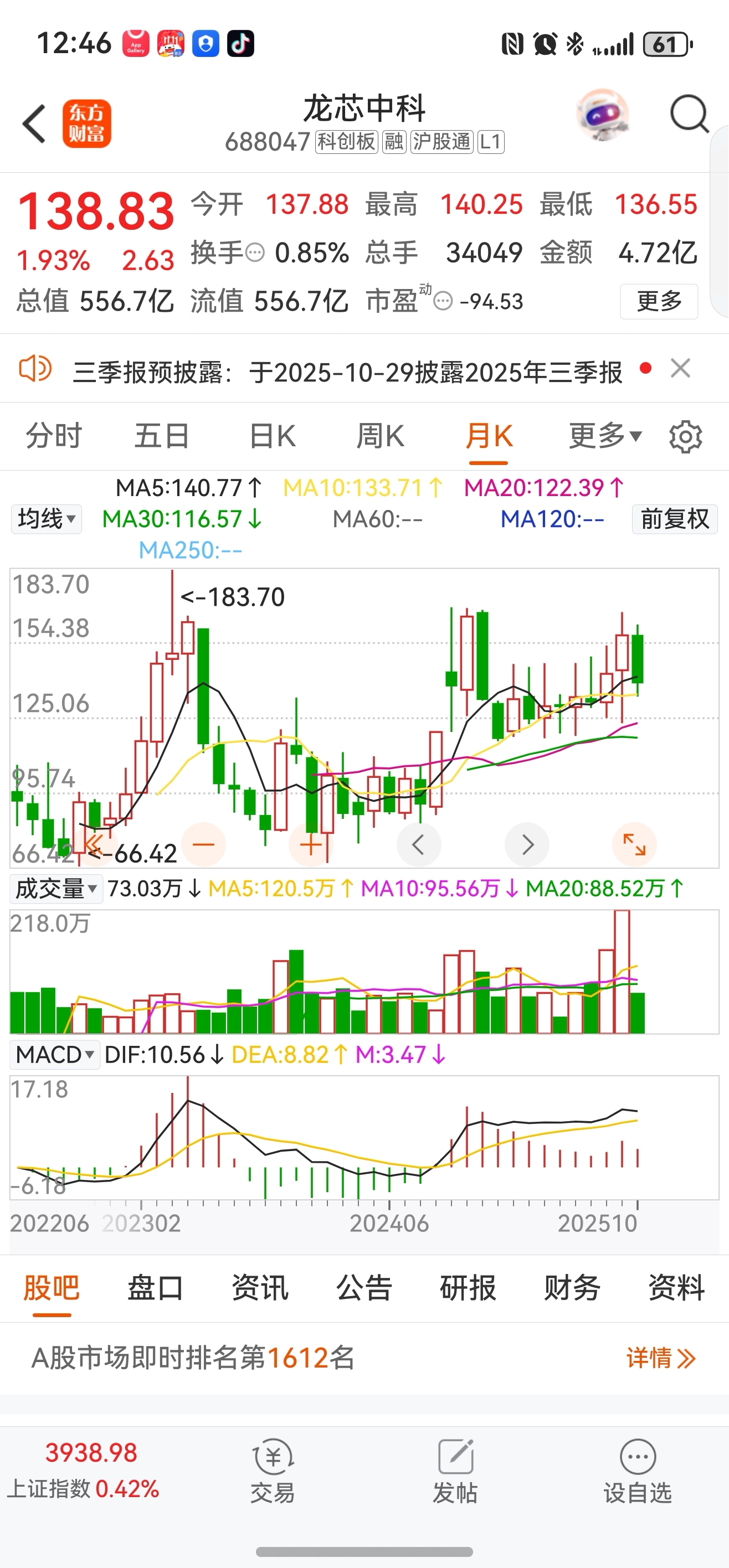Tap the DIF:10.56 reading
Image resolution: width=729 pixels, height=1568 pixels.
click(165, 1055)
